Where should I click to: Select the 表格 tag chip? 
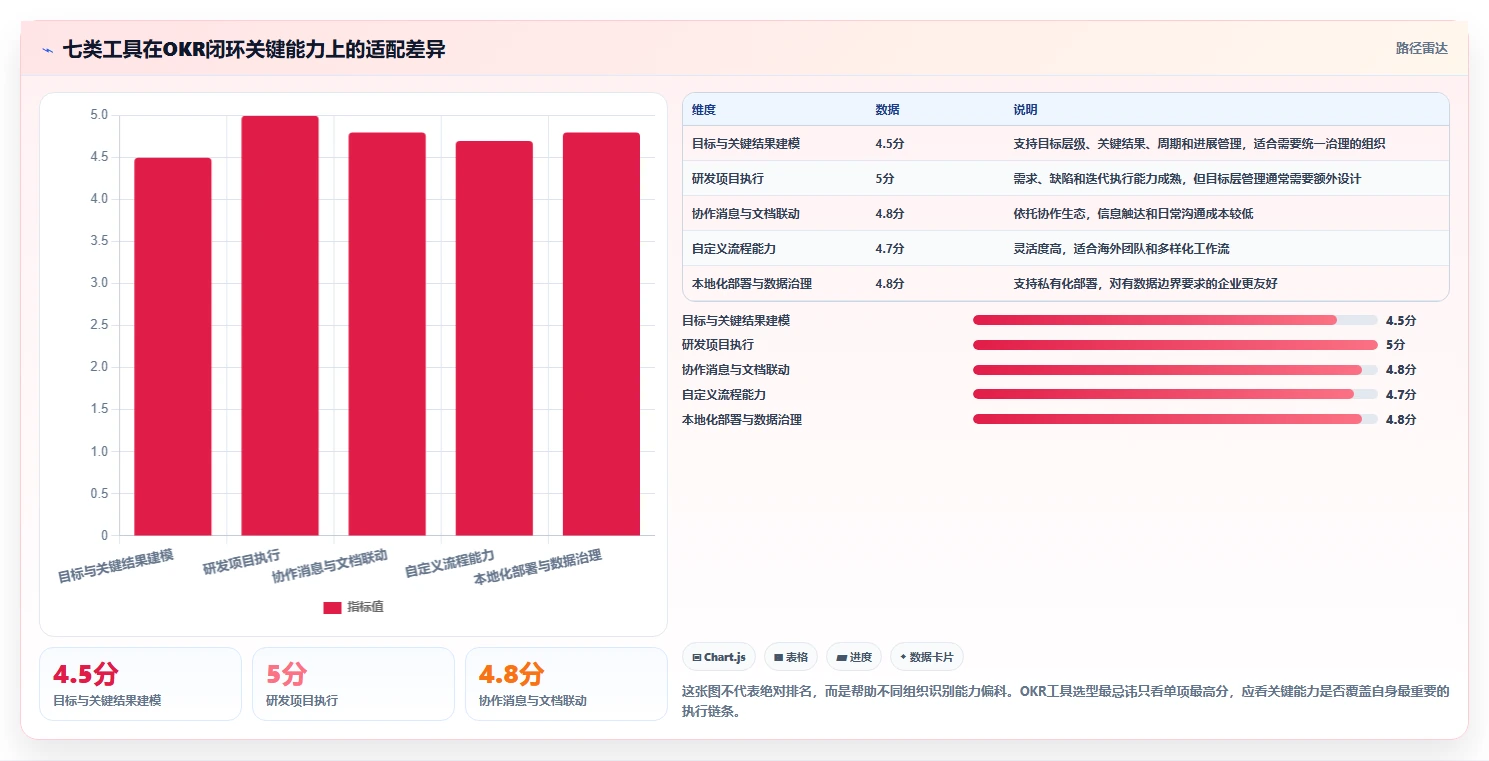point(791,657)
